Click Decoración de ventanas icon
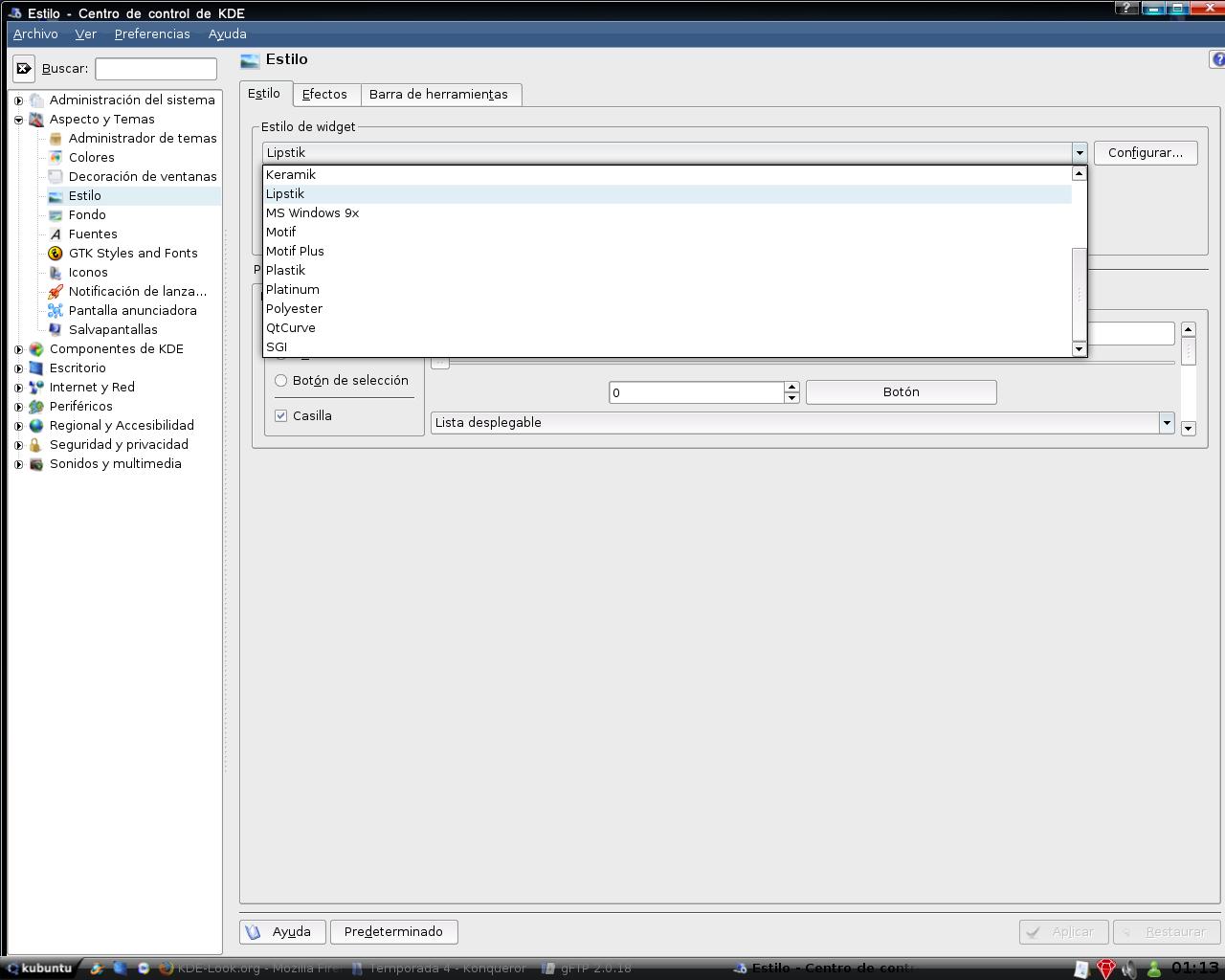This screenshot has height=980, width=1225. click(56, 177)
